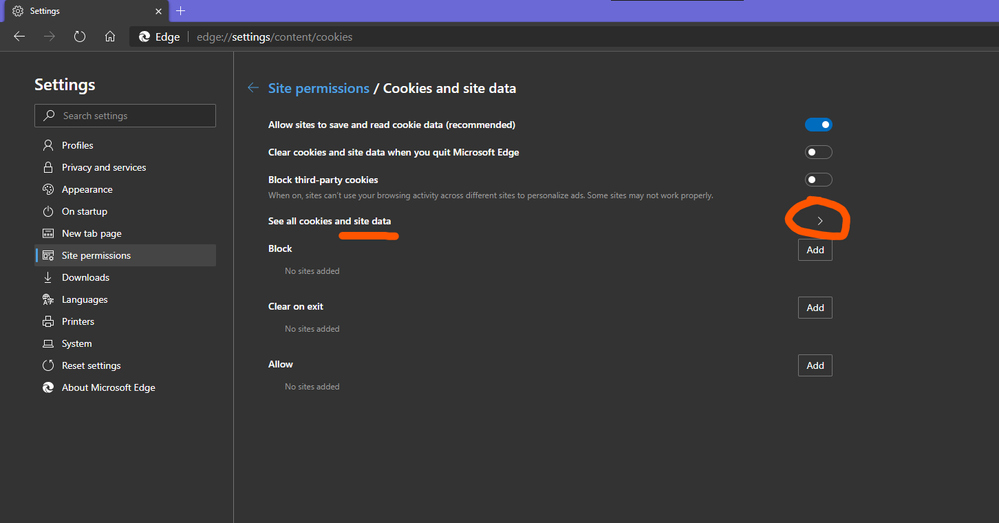Click the Reset settings icon
This screenshot has width=999, height=523.
(48, 366)
